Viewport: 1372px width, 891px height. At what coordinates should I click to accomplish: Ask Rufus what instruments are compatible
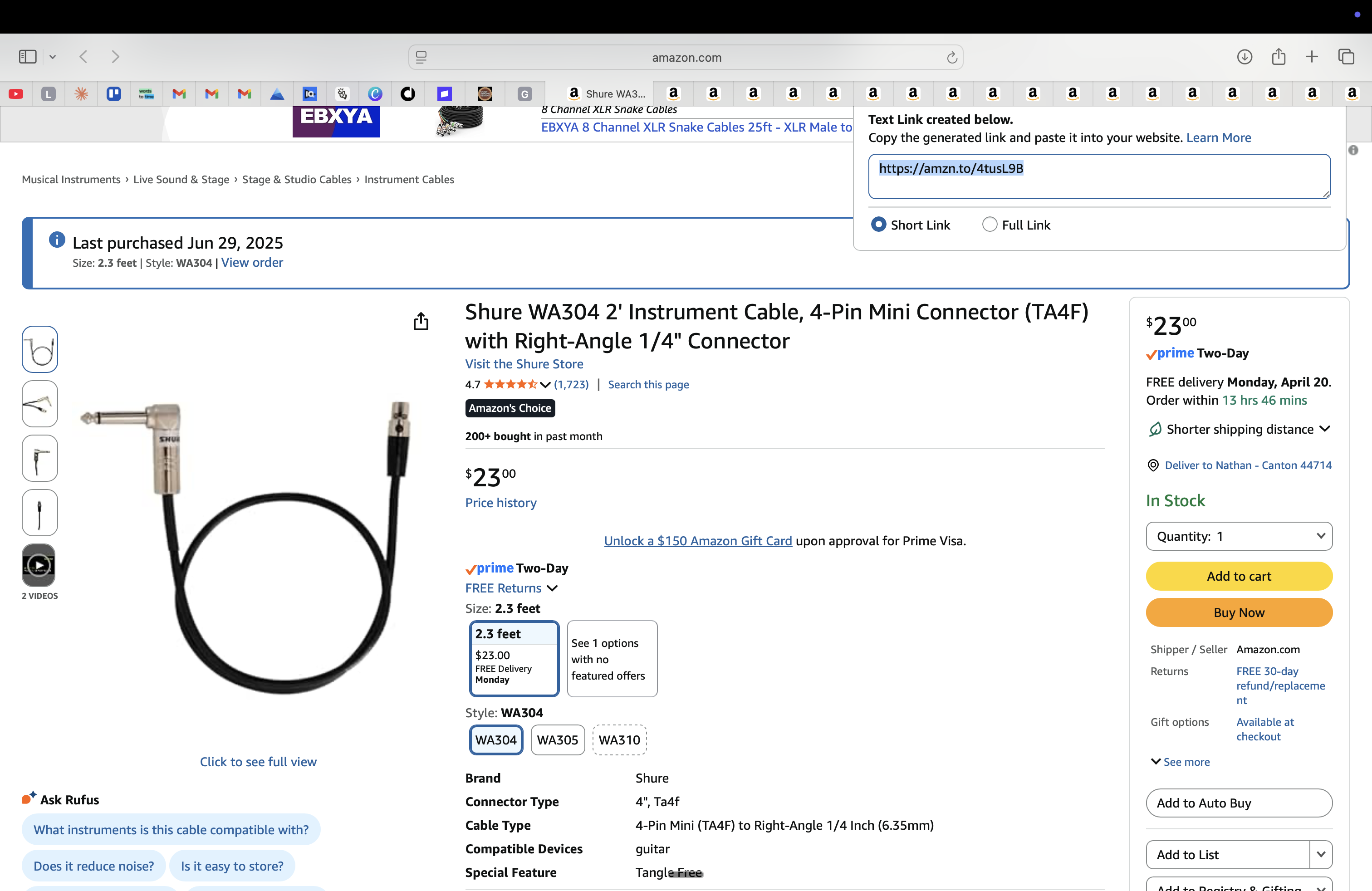pyautogui.click(x=171, y=830)
